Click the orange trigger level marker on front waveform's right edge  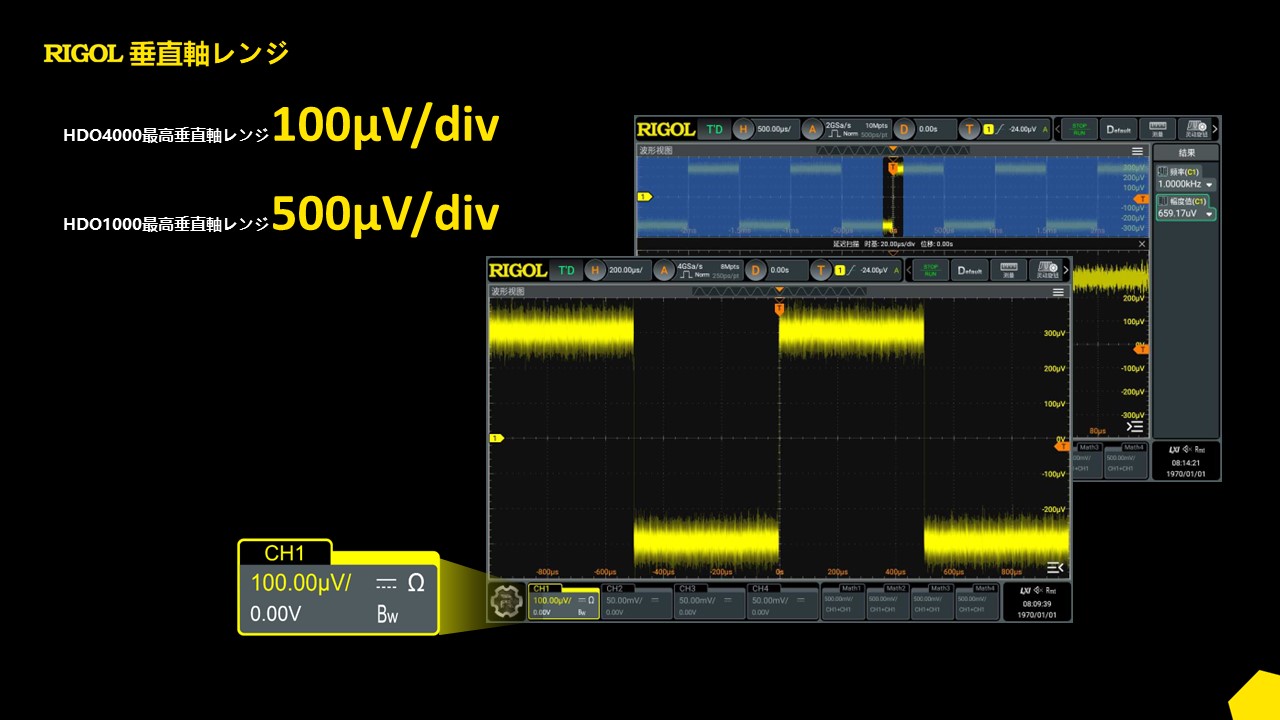coord(1062,446)
